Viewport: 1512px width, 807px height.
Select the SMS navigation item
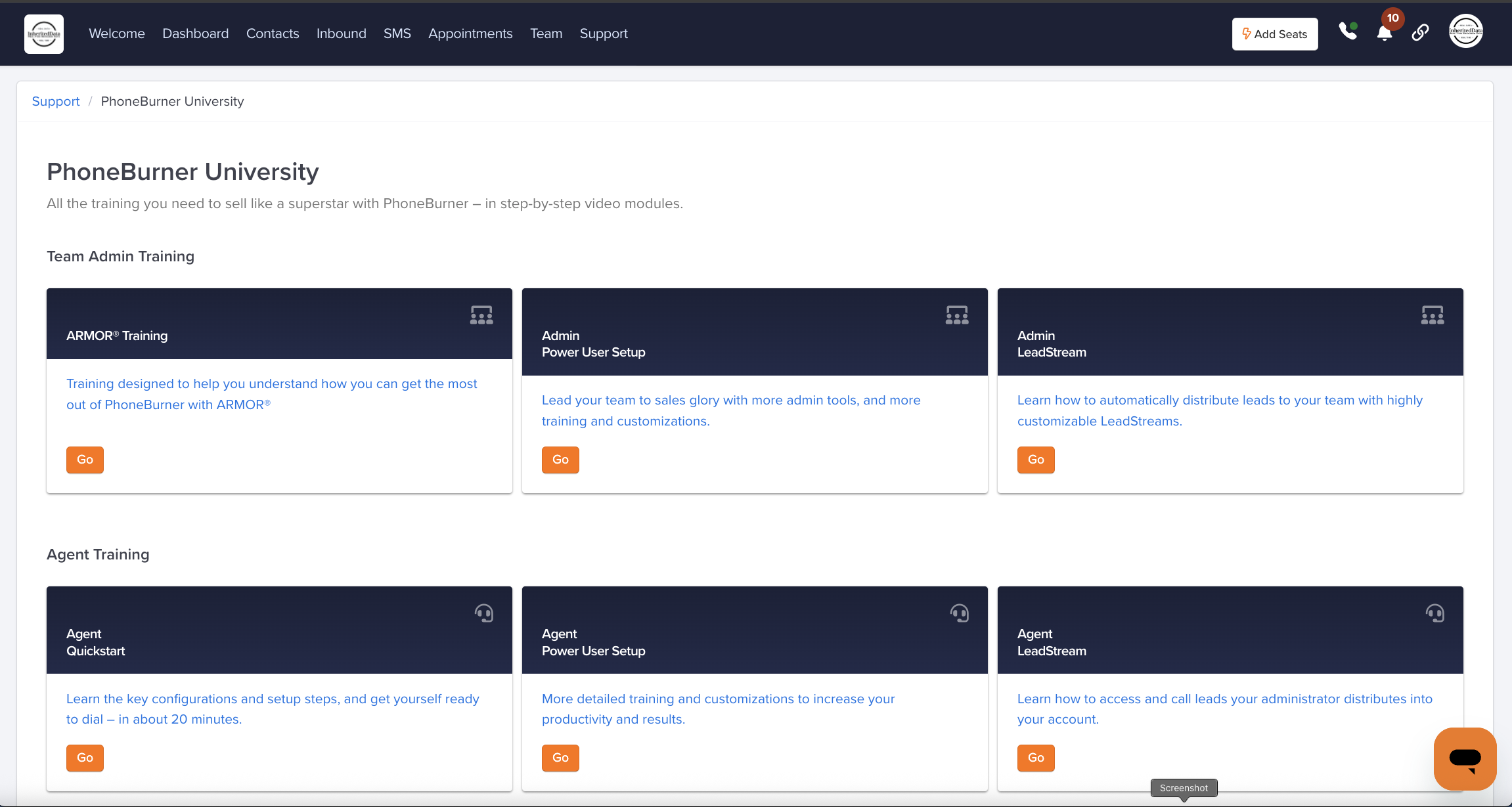(397, 33)
